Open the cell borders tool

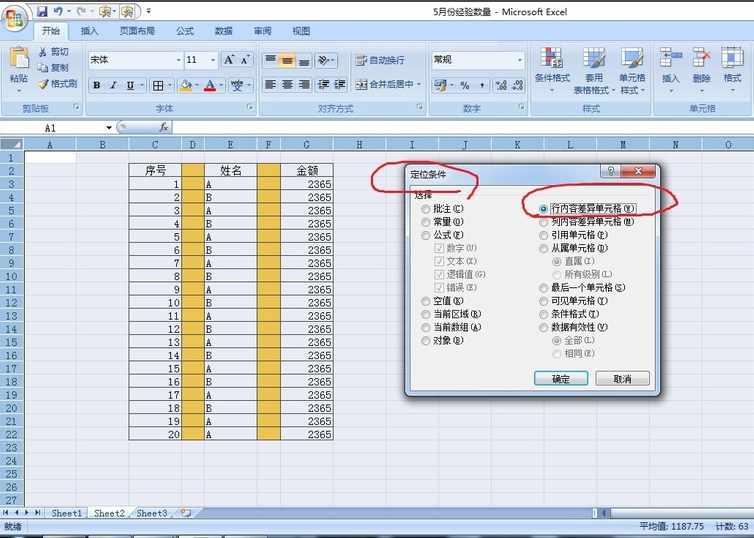click(158, 86)
